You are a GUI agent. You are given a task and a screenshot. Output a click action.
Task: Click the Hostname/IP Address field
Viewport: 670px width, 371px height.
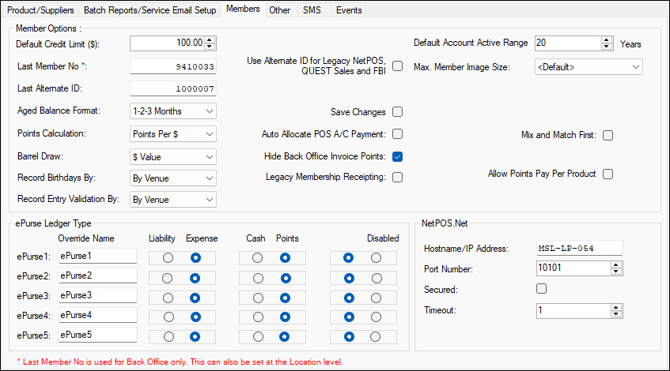(579, 248)
